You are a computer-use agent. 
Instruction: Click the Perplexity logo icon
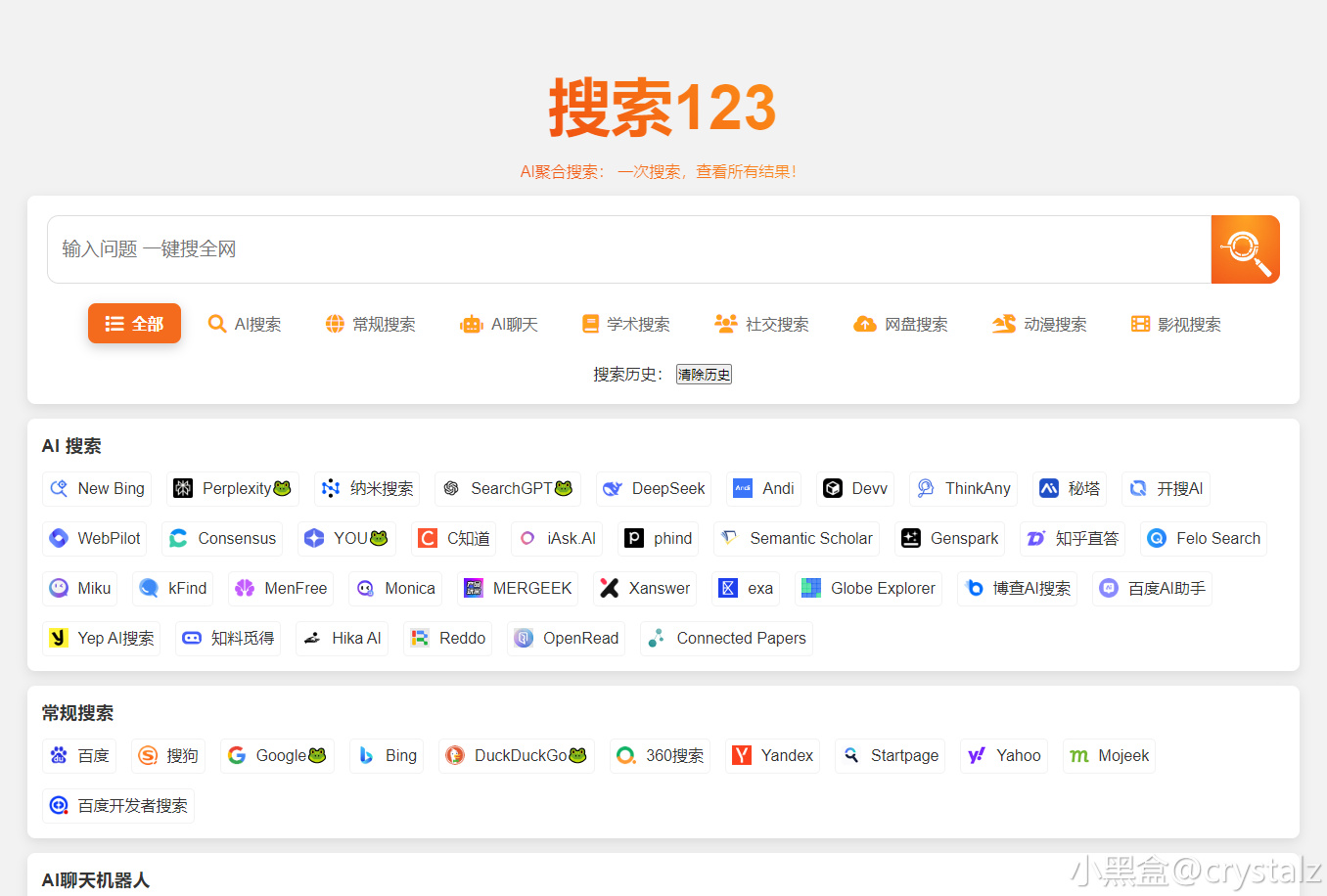[183, 488]
